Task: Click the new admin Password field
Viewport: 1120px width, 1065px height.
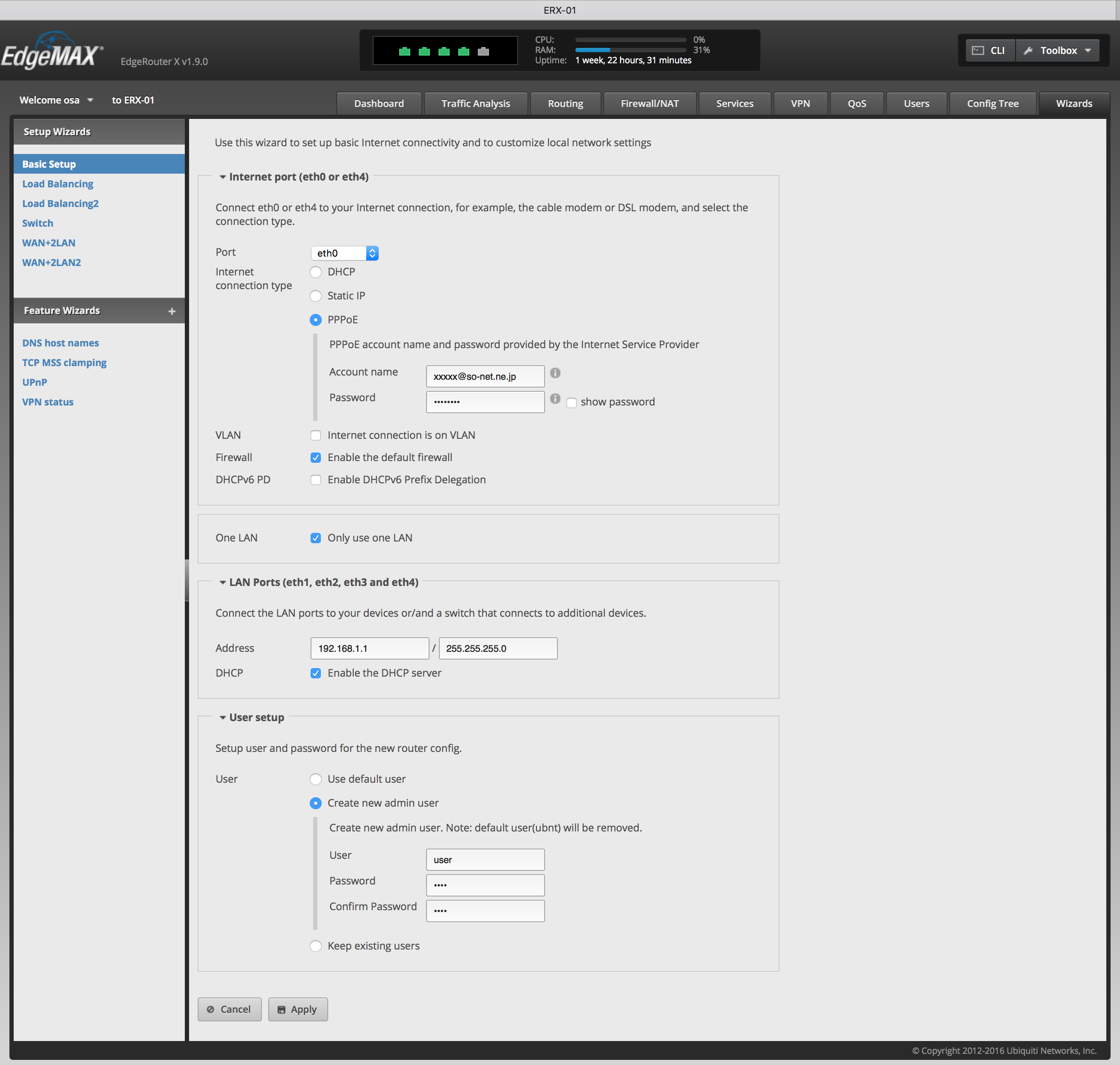Action: (485, 886)
